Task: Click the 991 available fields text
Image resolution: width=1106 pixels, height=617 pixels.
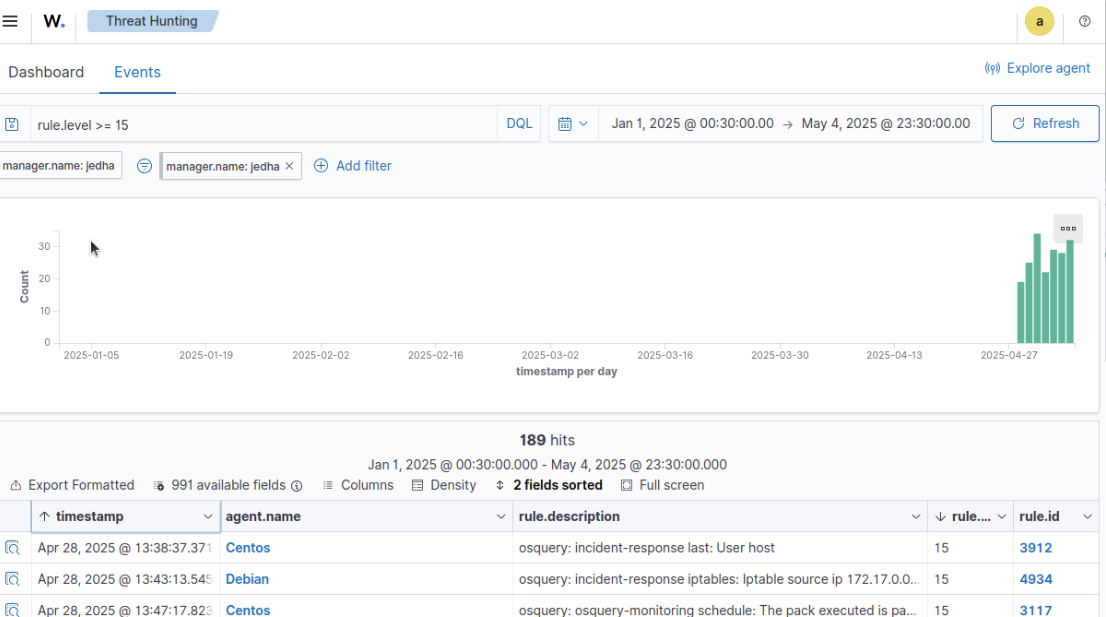Action: (229, 485)
